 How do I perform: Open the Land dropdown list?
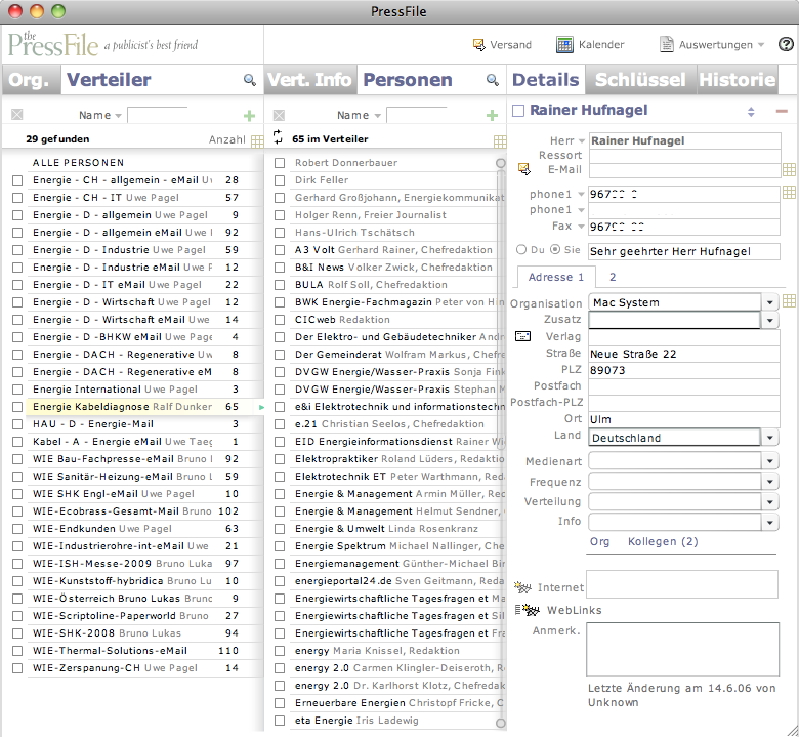[x=769, y=438]
